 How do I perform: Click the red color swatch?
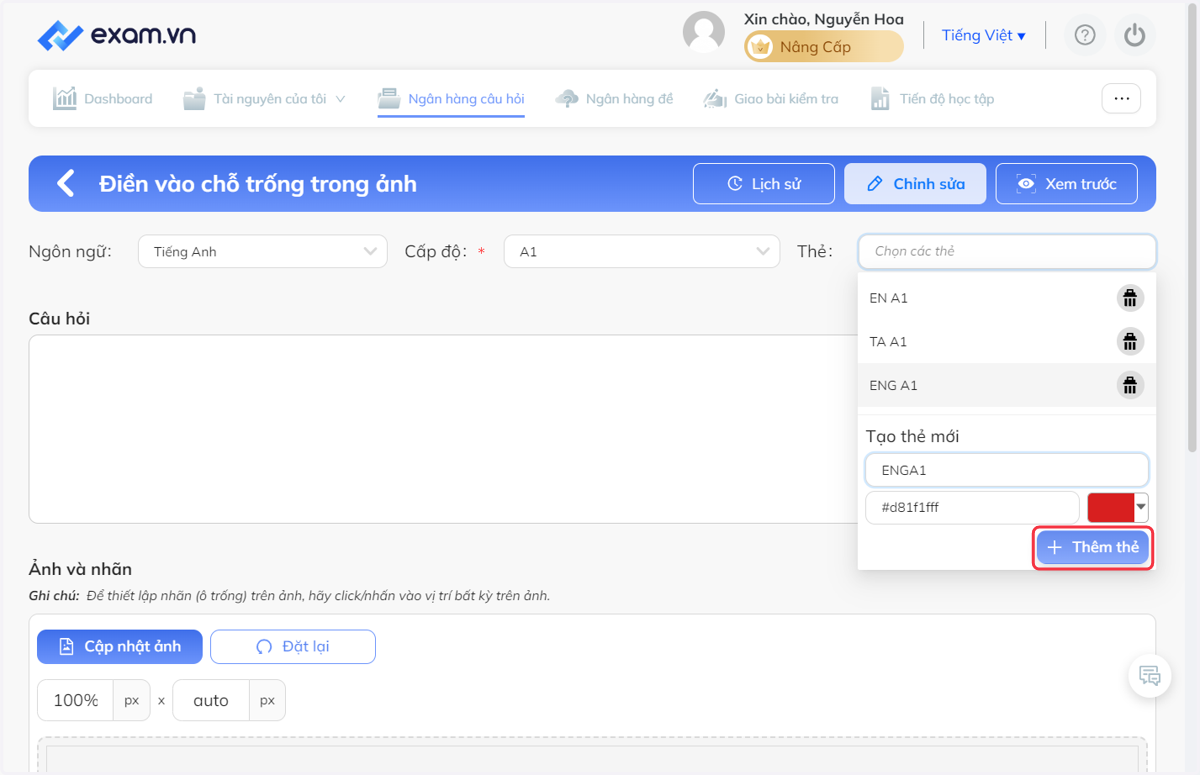point(1111,507)
